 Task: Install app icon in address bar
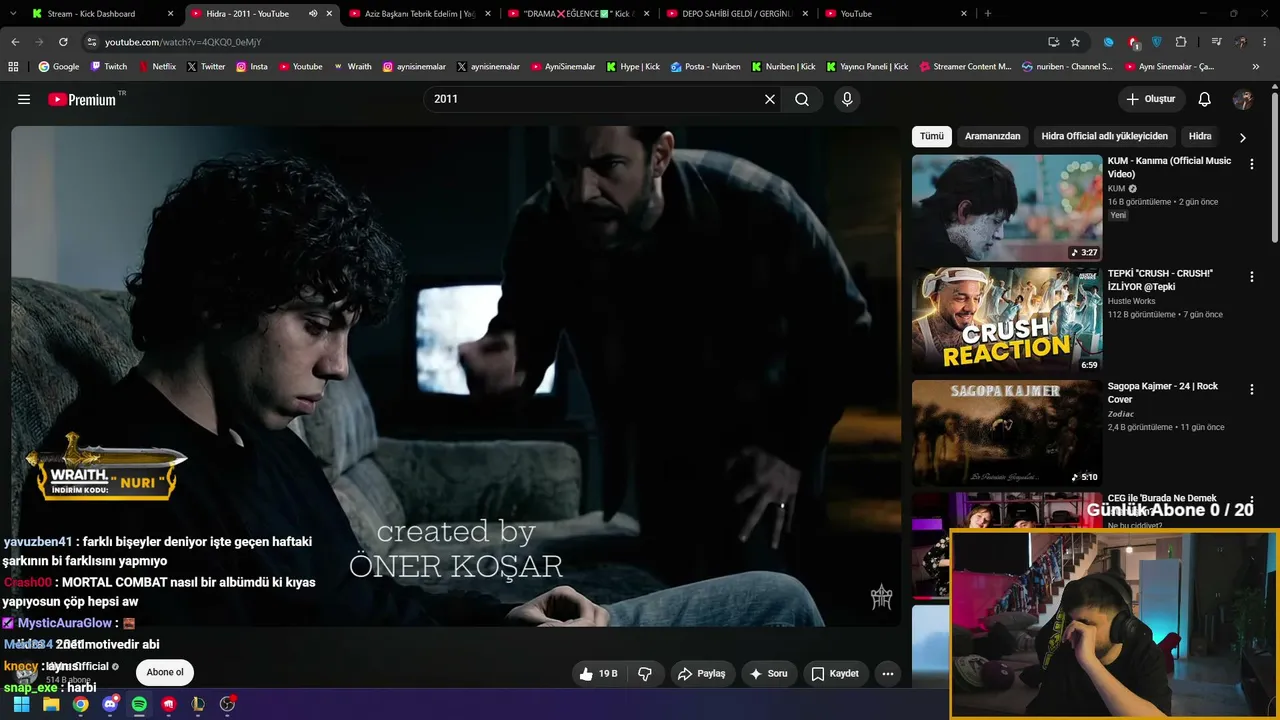[x=1053, y=42]
